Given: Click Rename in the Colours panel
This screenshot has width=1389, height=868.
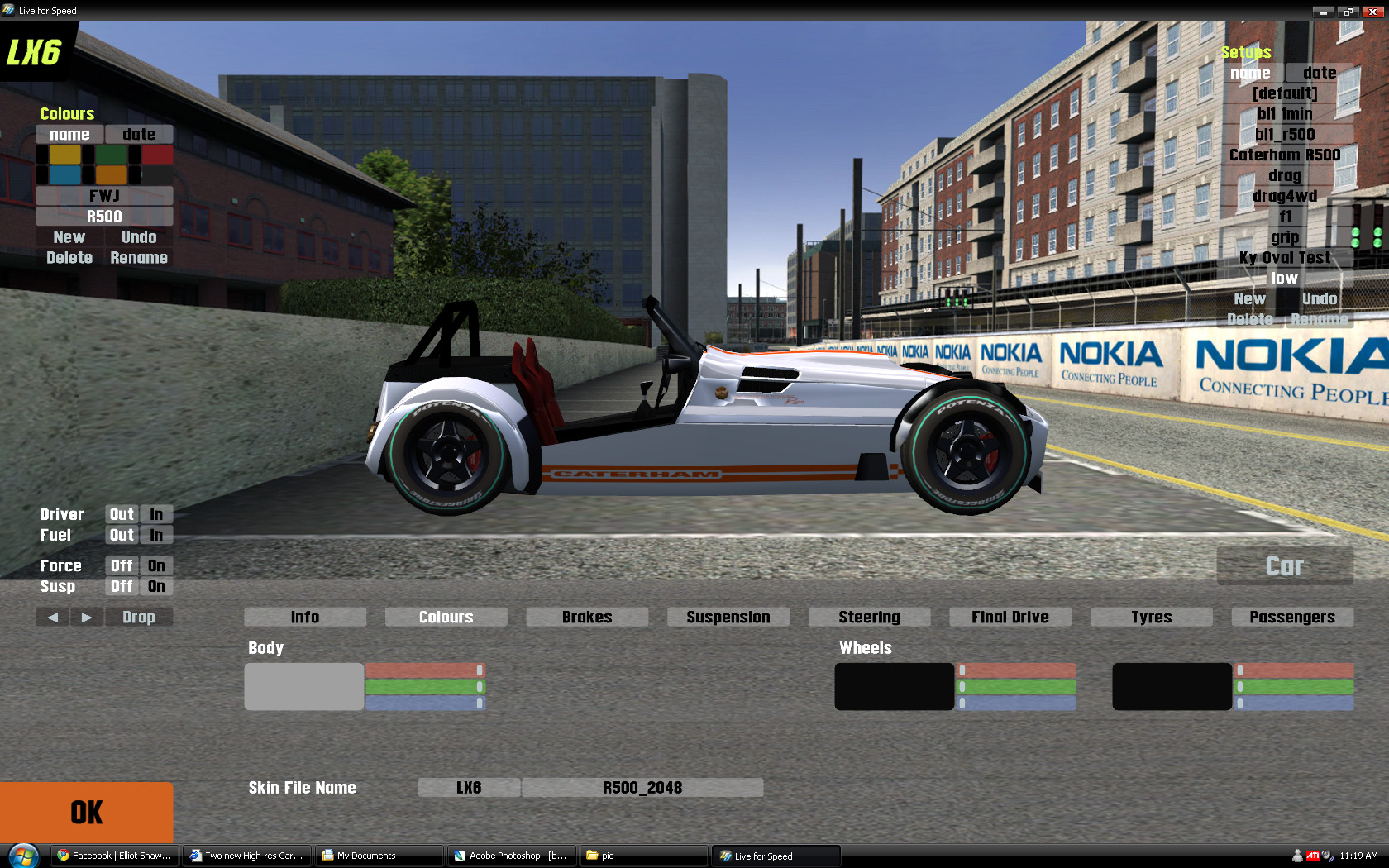Looking at the screenshot, I should 139,258.
